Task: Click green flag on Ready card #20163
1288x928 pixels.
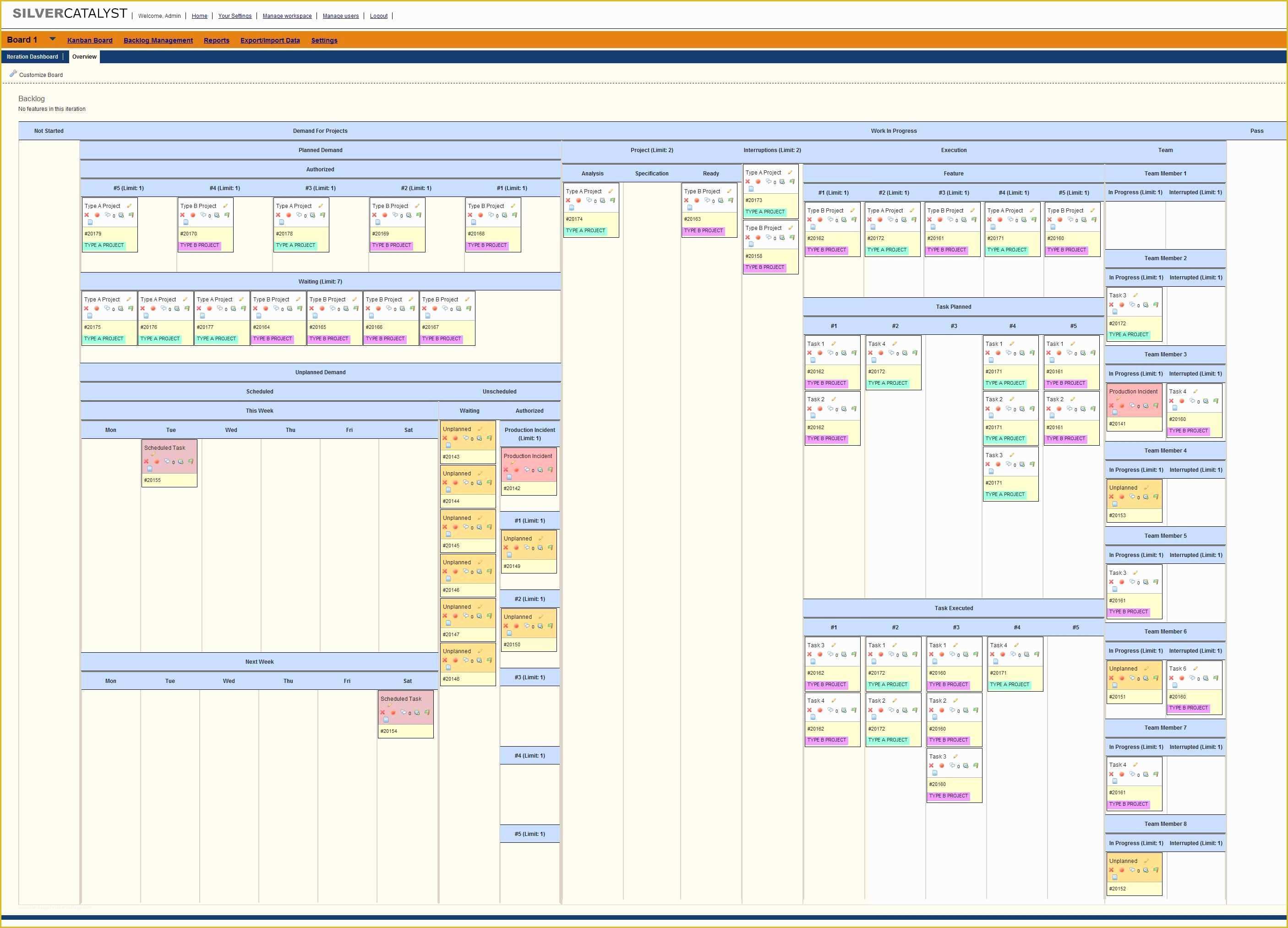Action: (x=730, y=200)
